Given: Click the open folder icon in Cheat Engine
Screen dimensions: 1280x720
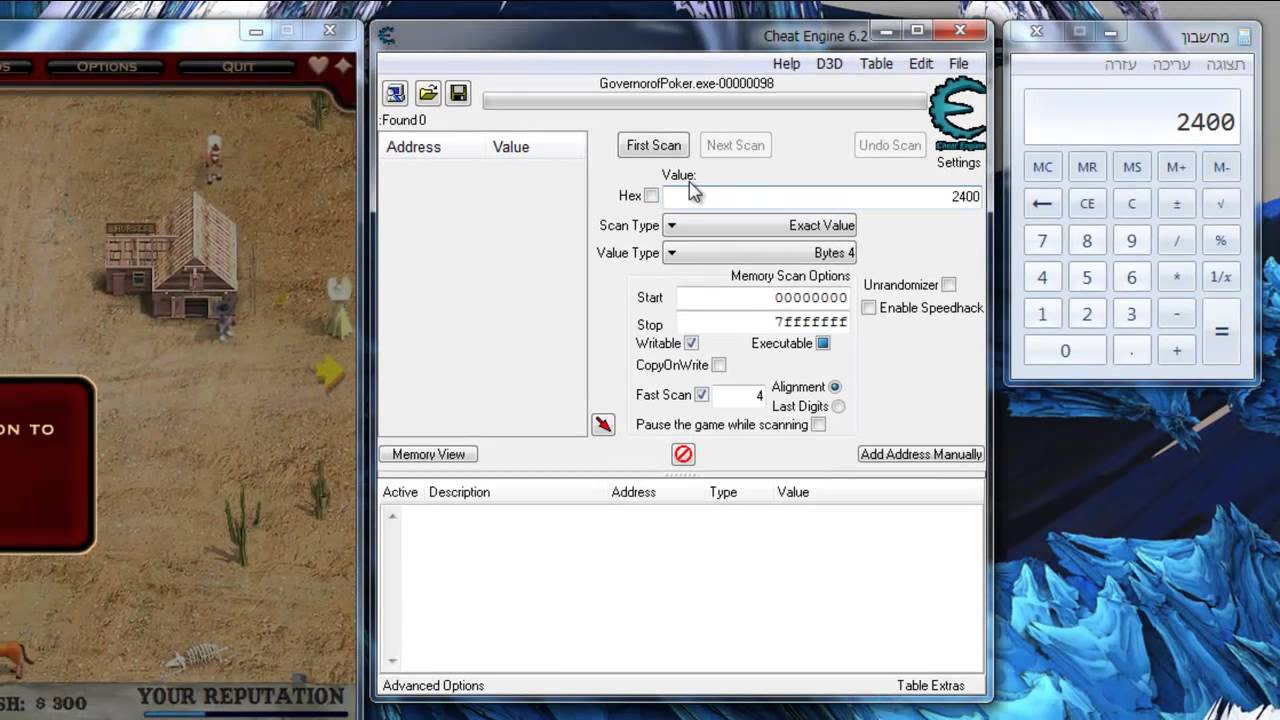Looking at the screenshot, I should click(428, 94).
